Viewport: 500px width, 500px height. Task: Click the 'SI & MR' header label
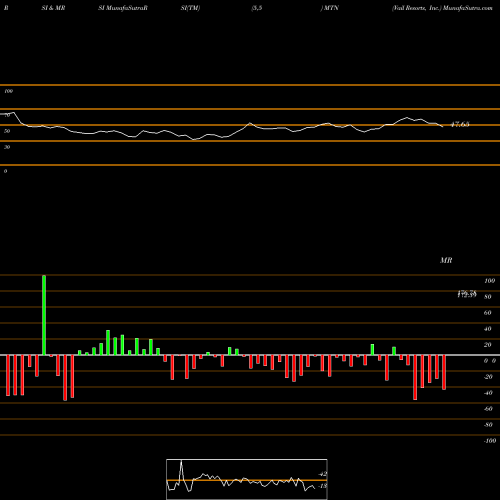[x=53, y=8]
